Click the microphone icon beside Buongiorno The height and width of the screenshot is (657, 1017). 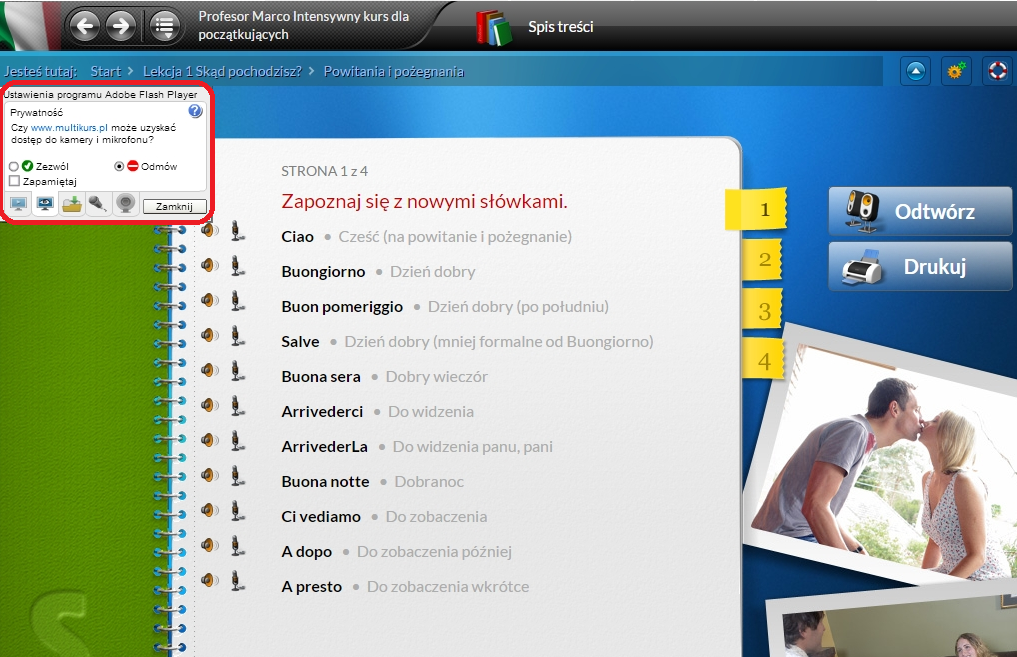[237, 266]
